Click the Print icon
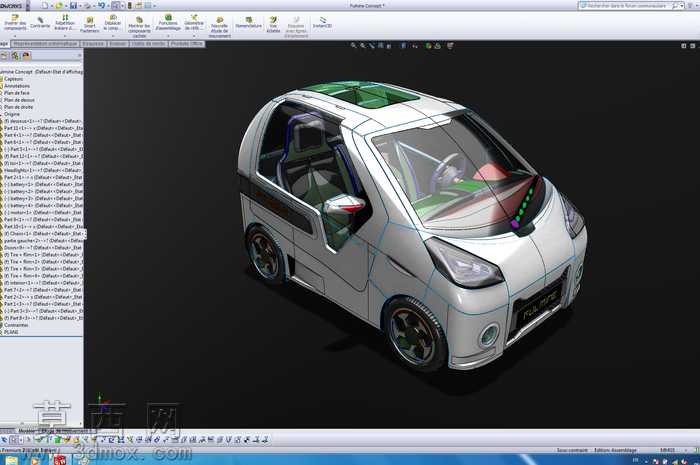 [88, 5]
